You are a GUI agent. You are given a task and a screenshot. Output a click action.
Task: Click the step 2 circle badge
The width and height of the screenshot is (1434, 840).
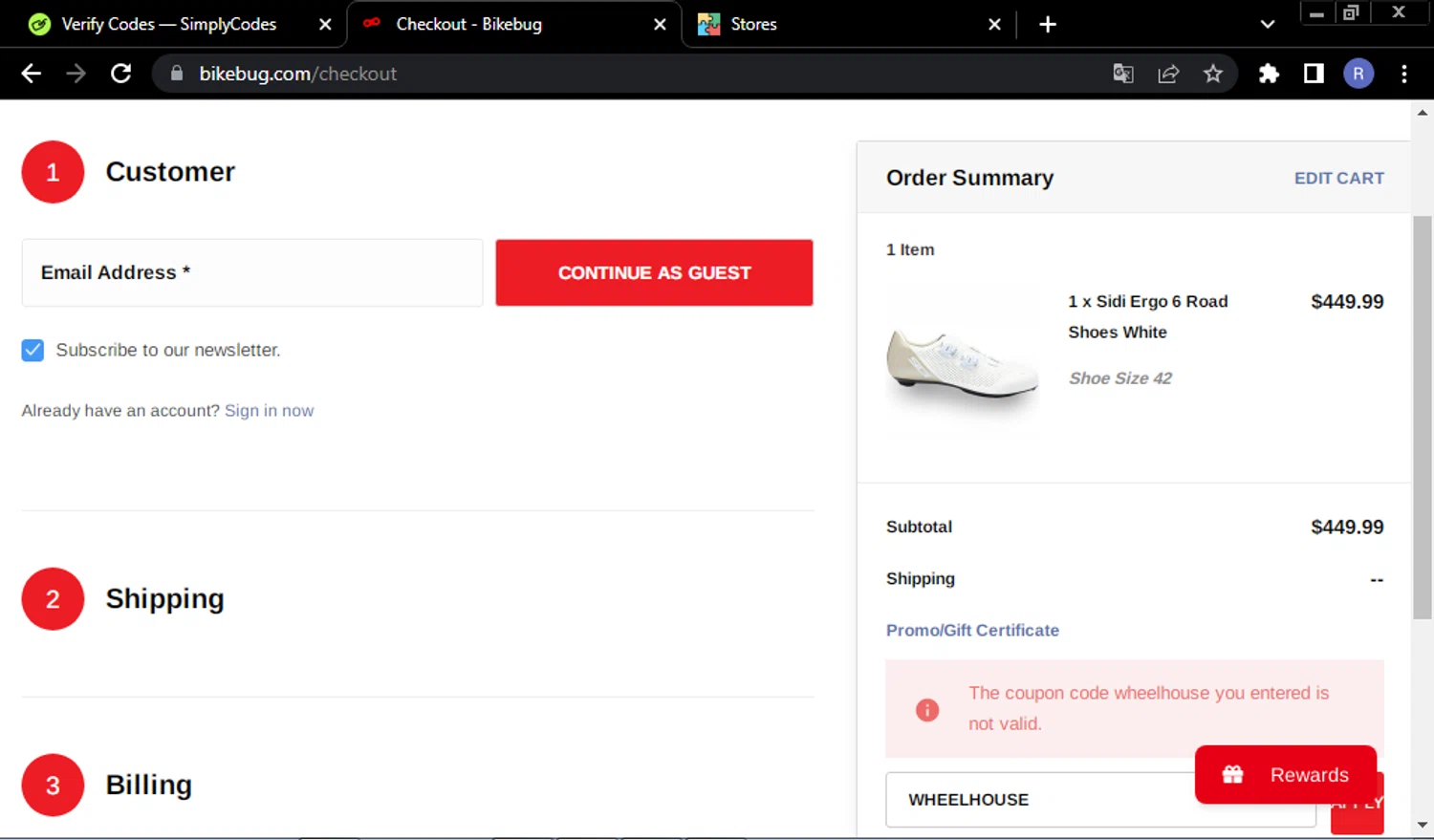(x=53, y=598)
